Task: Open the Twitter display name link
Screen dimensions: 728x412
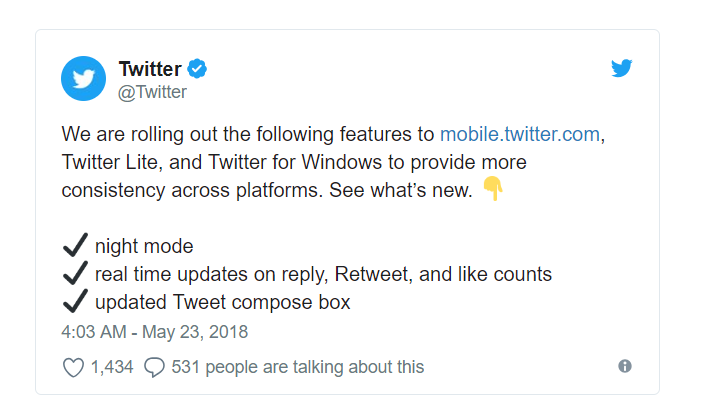Action: 150,69
